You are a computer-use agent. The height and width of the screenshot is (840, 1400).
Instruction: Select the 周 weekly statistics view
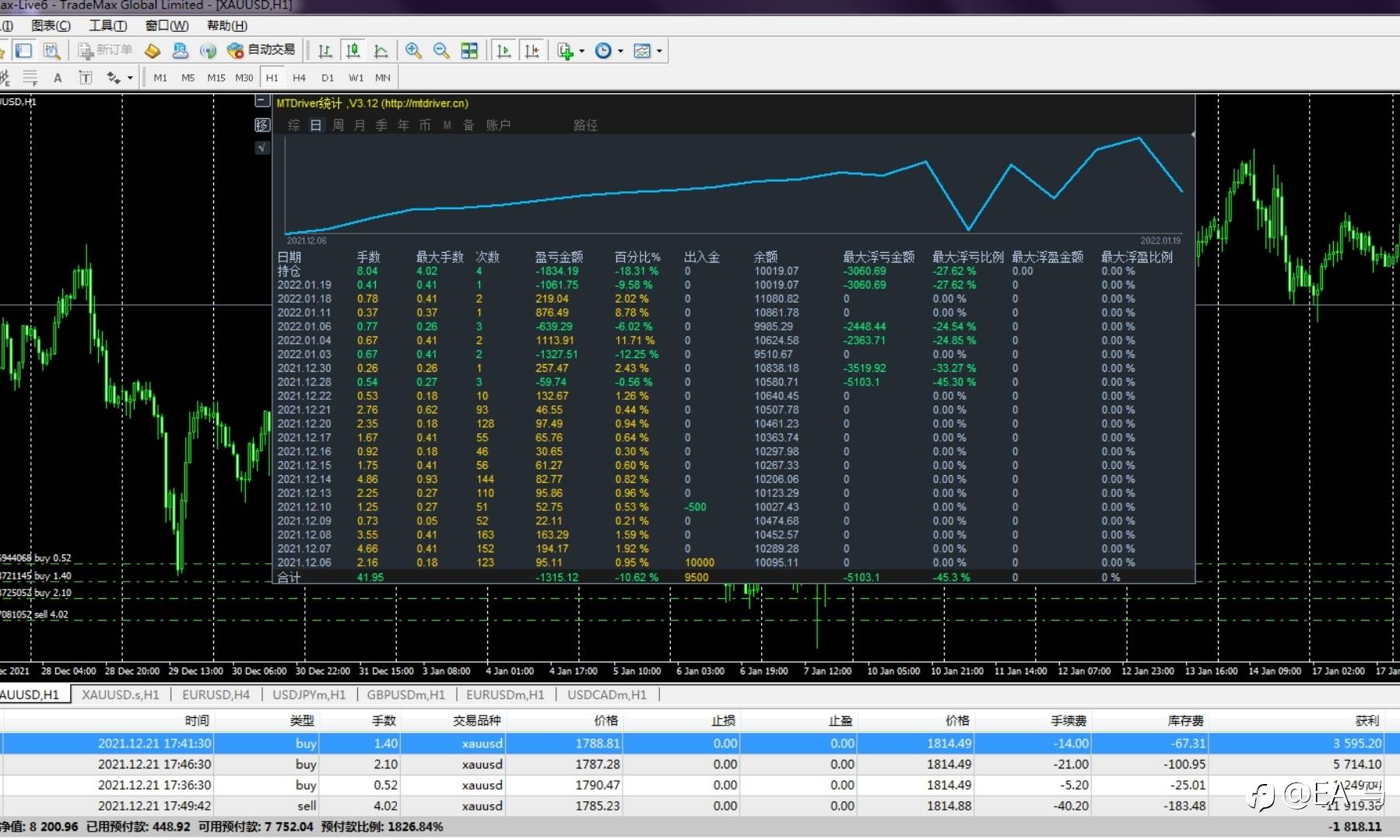338,125
